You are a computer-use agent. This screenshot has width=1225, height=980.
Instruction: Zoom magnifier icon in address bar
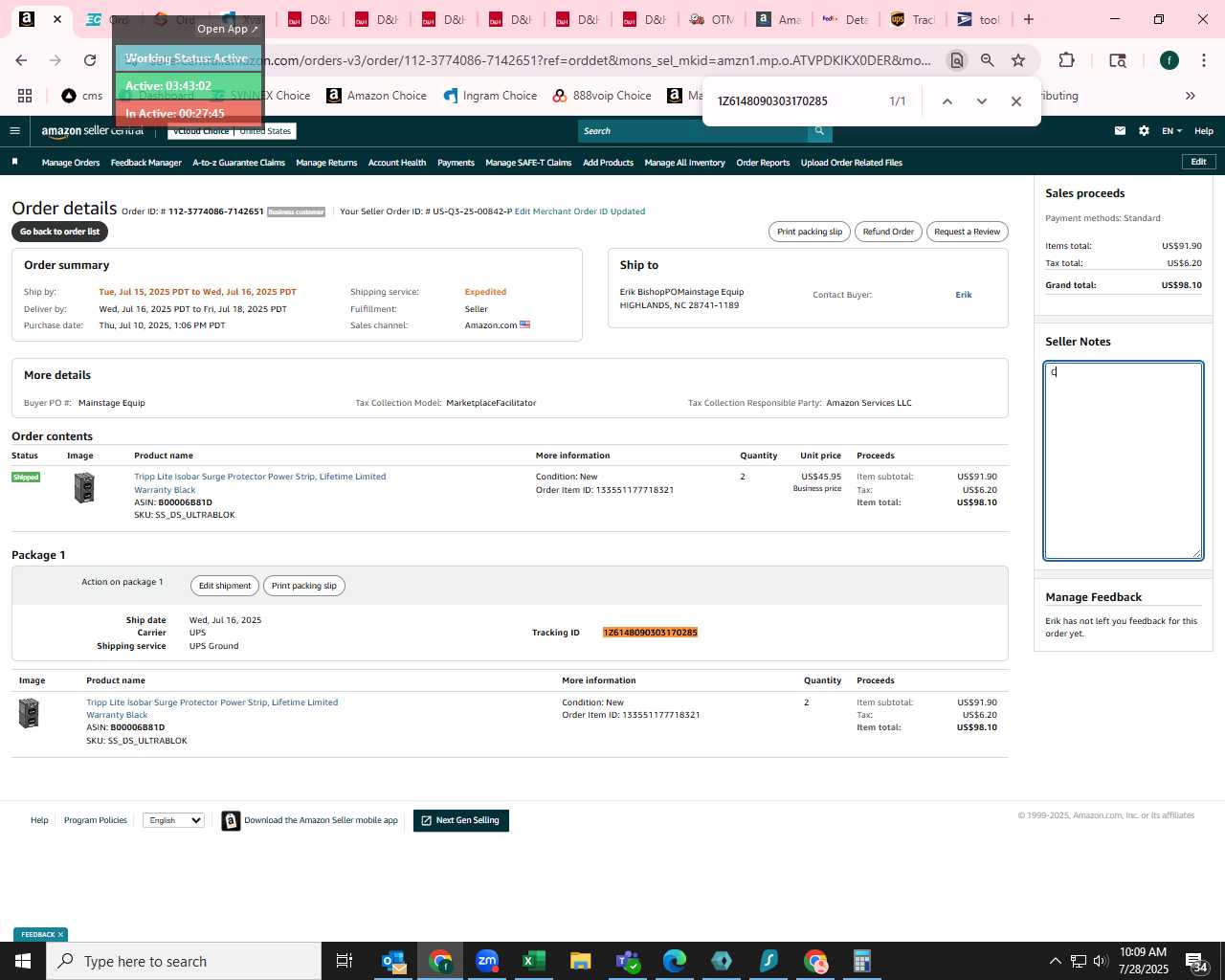coord(987,60)
